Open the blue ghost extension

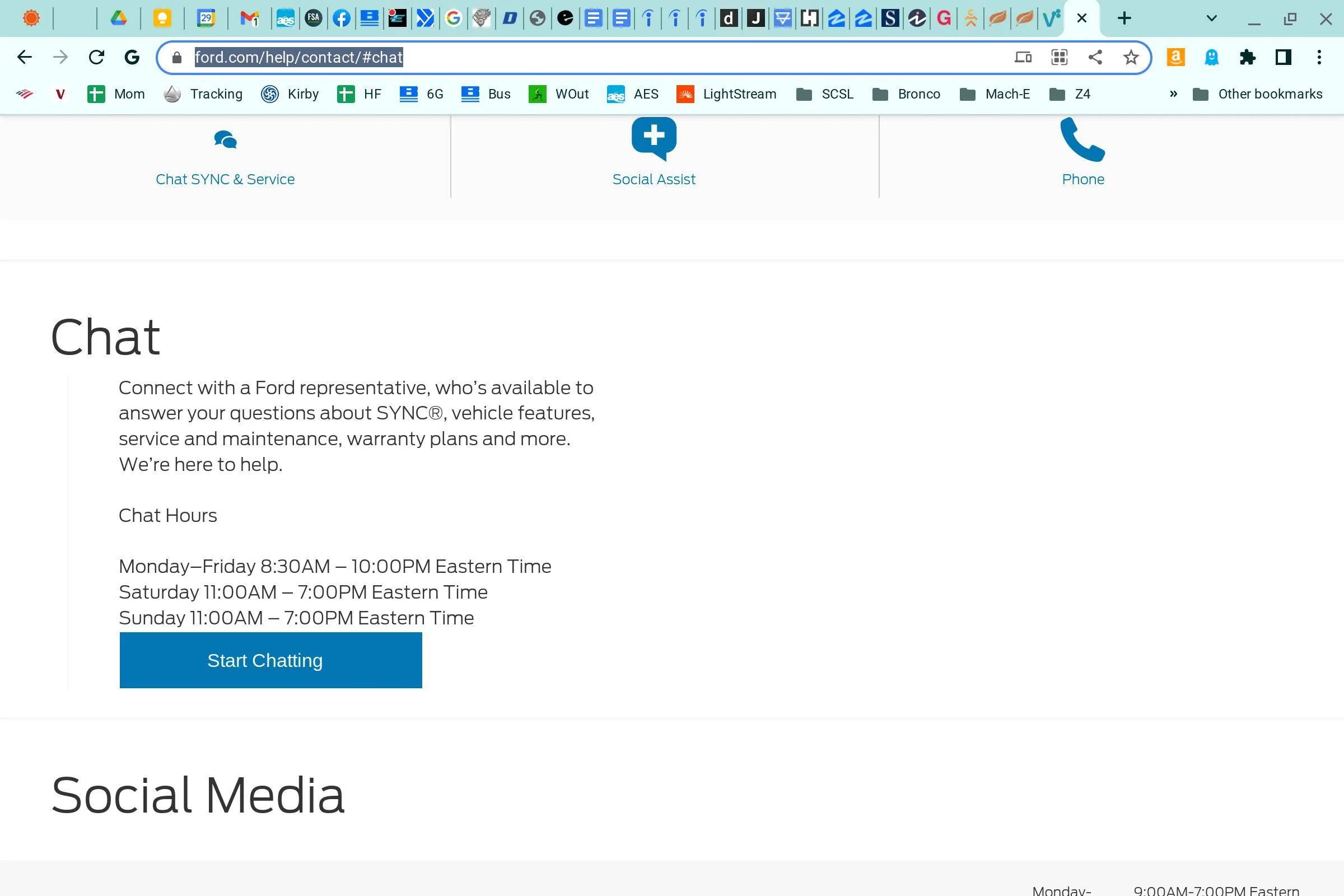1211,57
